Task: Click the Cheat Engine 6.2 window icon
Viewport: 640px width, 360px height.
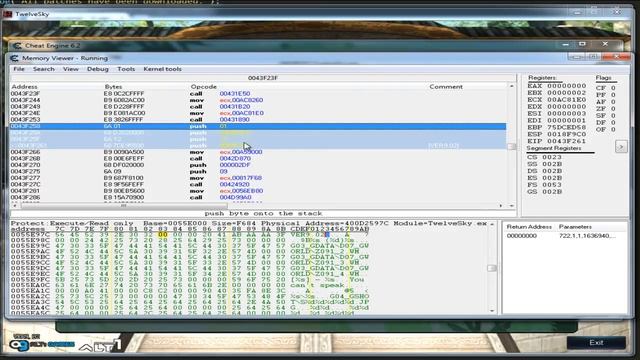Action: [x=17, y=46]
